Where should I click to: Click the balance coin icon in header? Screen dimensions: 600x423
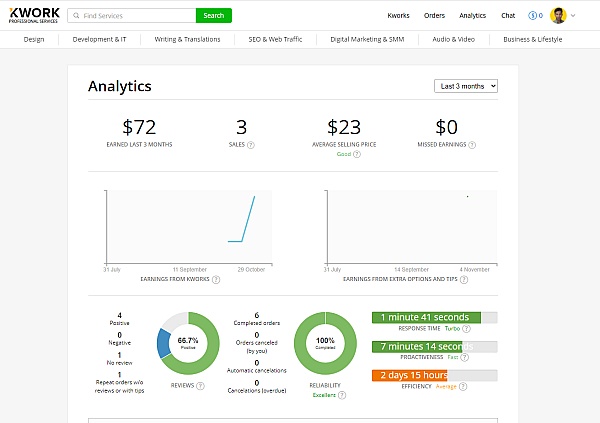[532, 16]
